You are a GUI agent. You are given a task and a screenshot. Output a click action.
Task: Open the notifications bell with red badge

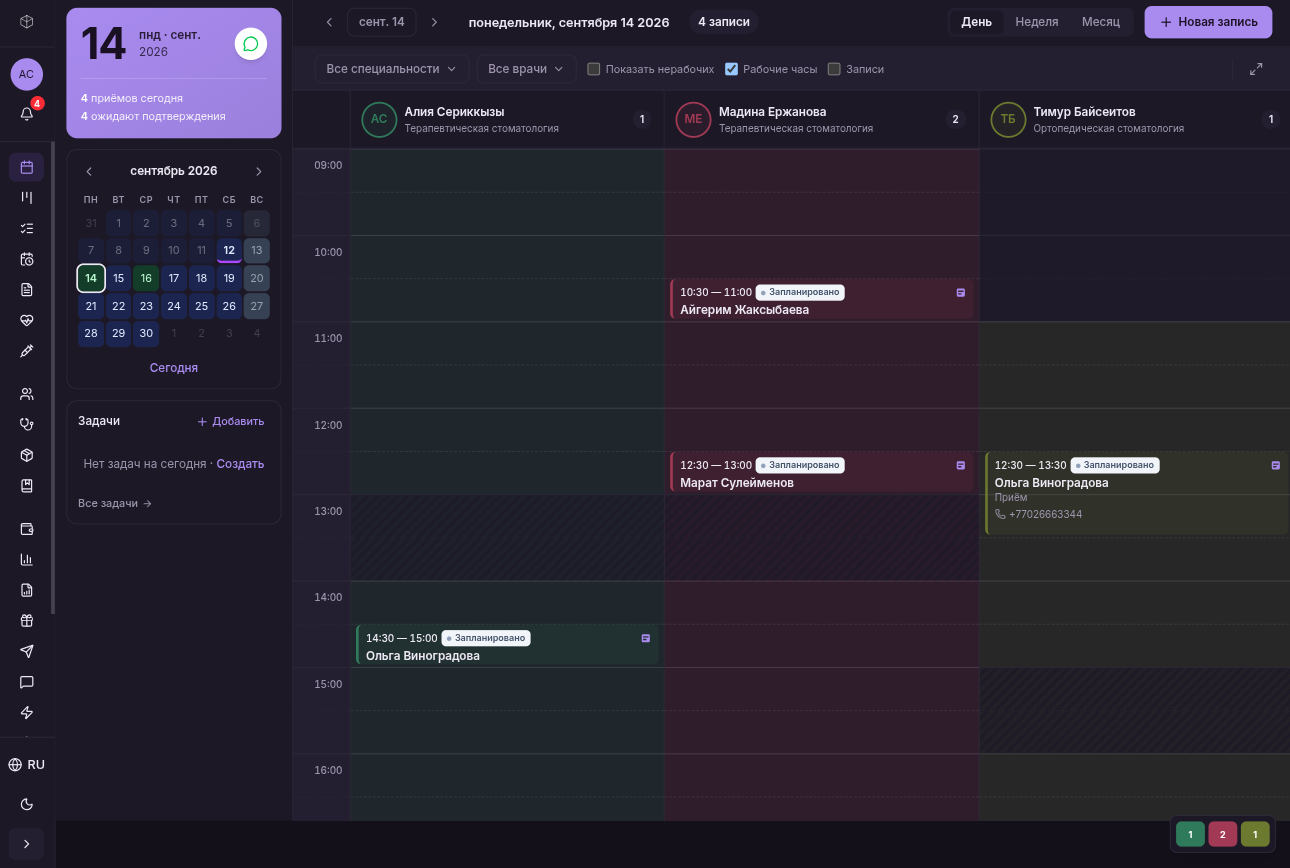click(x=27, y=113)
